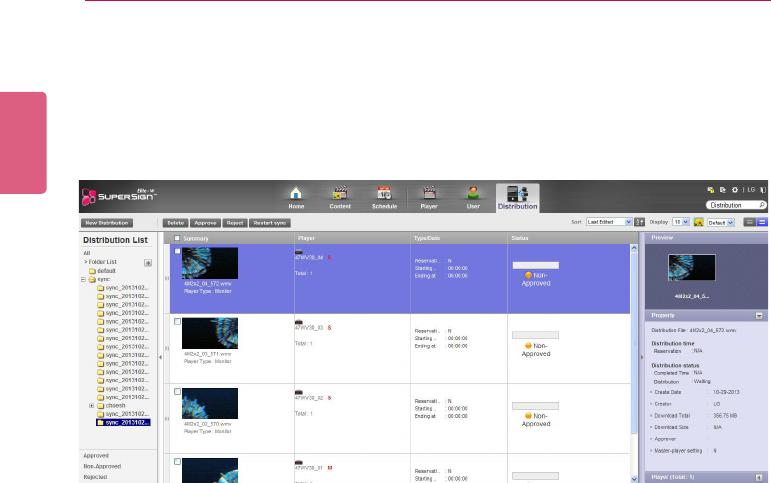
Task: Click the 47WV30_02 player monitor icon
Action: [298, 392]
